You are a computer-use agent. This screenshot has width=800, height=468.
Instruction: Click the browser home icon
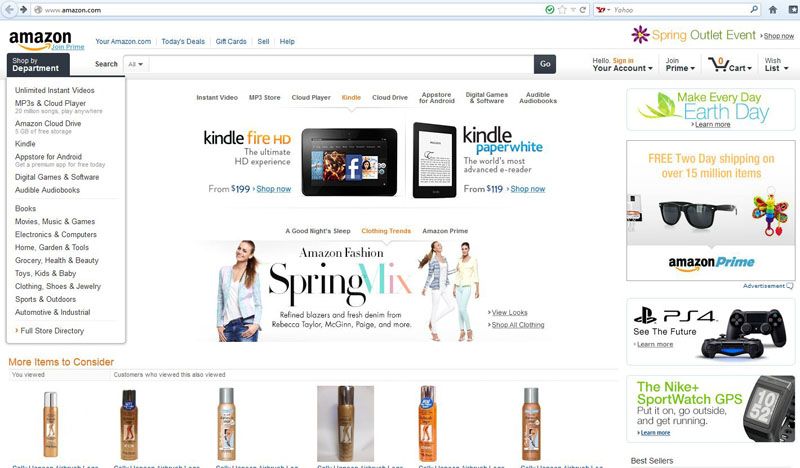pos(773,10)
